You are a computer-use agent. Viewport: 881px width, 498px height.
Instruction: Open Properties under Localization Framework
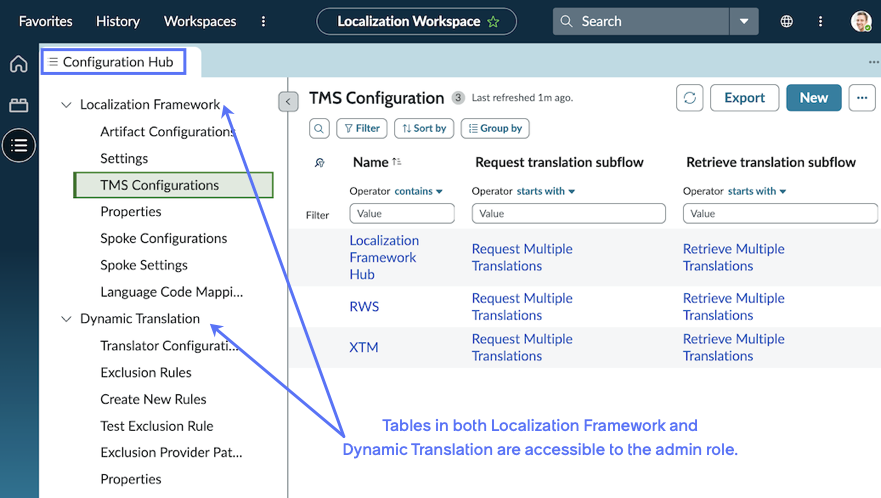pos(130,211)
